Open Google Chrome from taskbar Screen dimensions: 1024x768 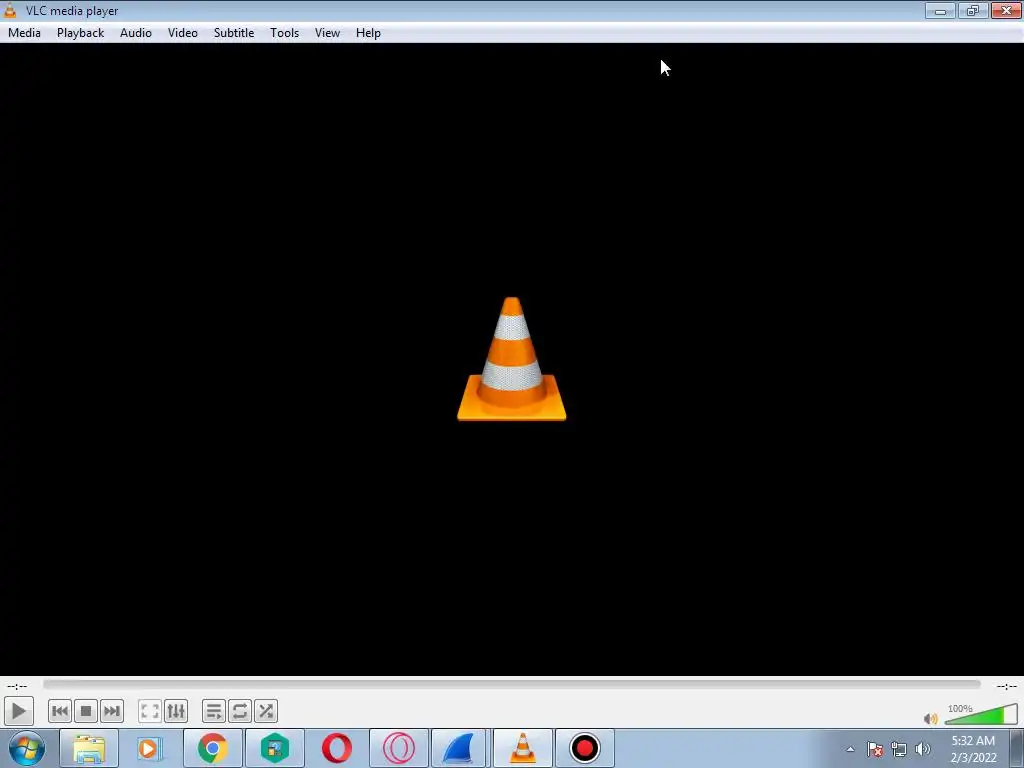(x=212, y=748)
